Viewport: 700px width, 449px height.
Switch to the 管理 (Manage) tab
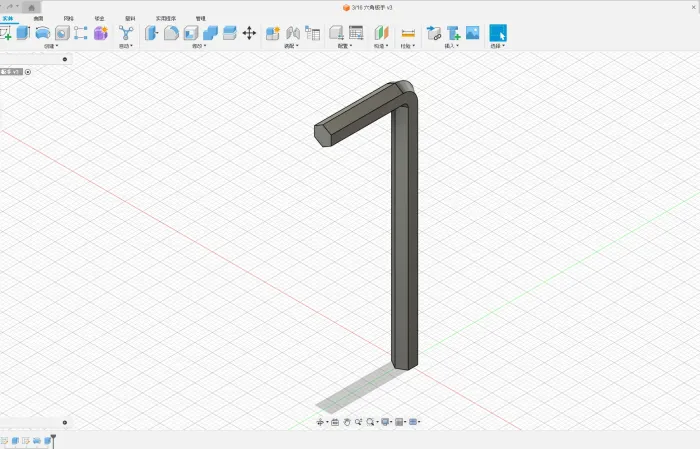click(x=200, y=18)
